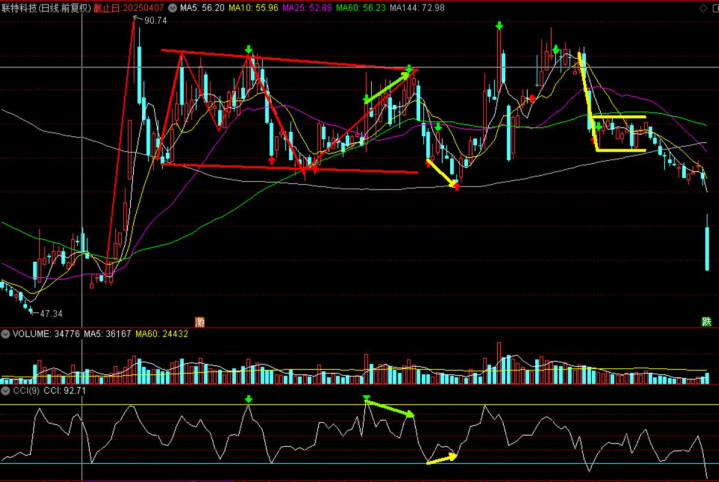The image size is (719, 482).
Task: Click the low price label 47.34
Action: pyautogui.click(x=51, y=314)
